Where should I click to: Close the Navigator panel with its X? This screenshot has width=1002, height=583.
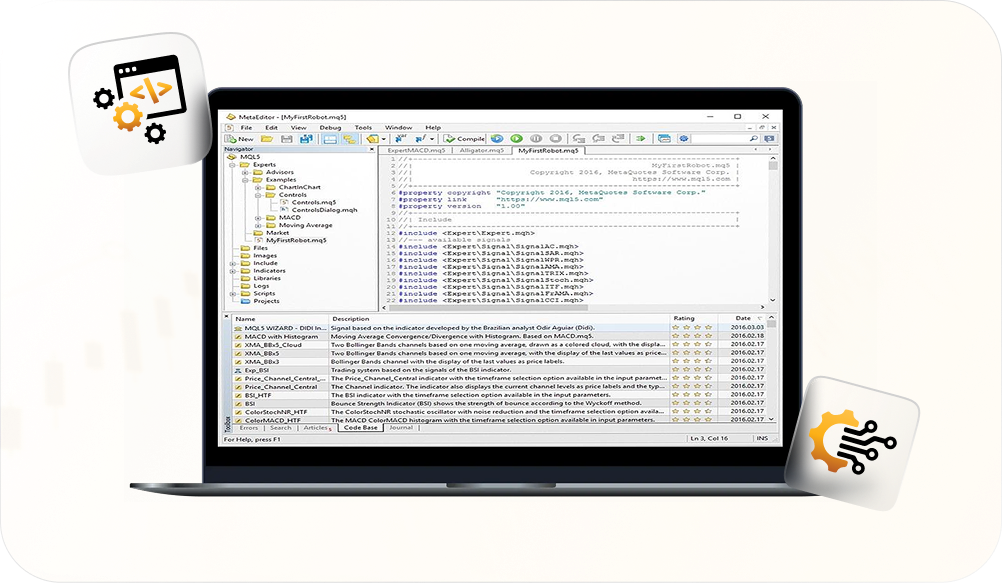click(x=373, y=149)
